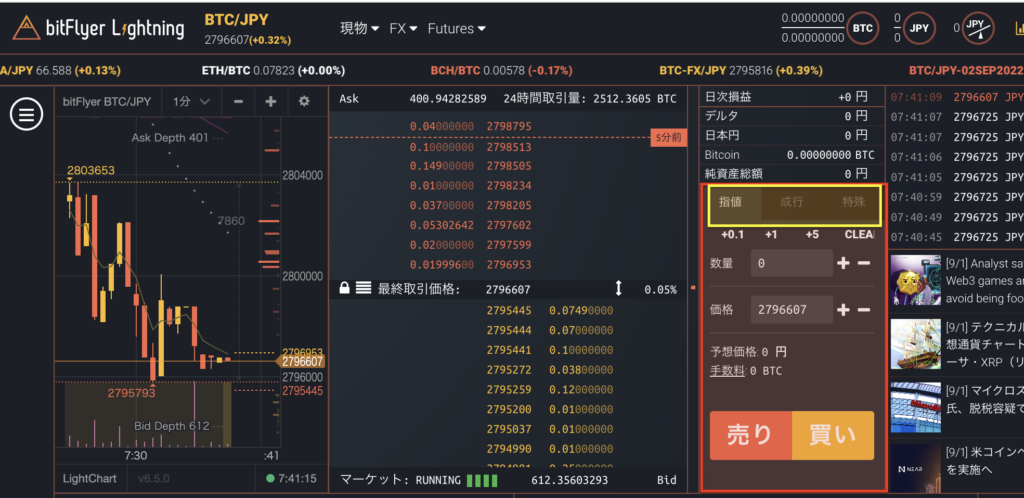Open the FX dropdown menu

403,29
